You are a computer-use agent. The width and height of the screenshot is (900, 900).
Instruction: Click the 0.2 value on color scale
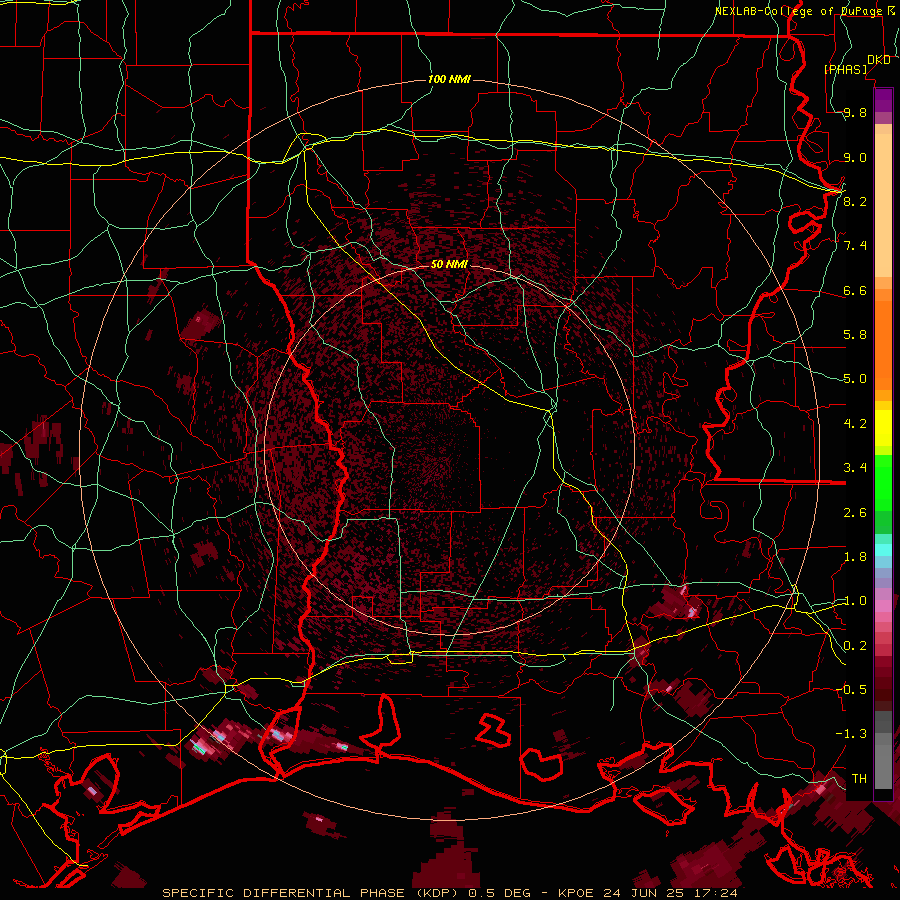(x=855, y=646)
